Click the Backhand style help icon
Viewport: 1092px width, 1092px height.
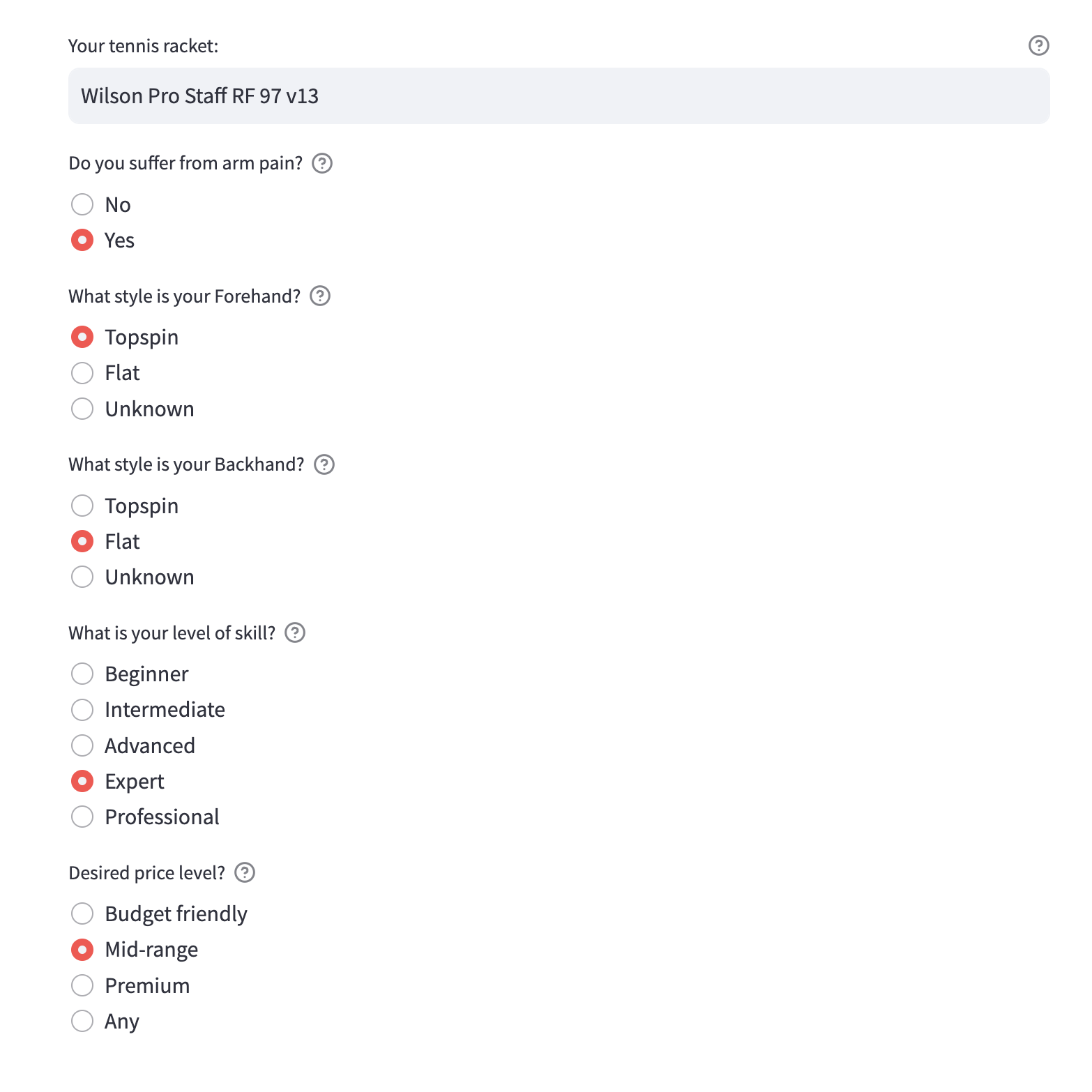pos(324,464)
